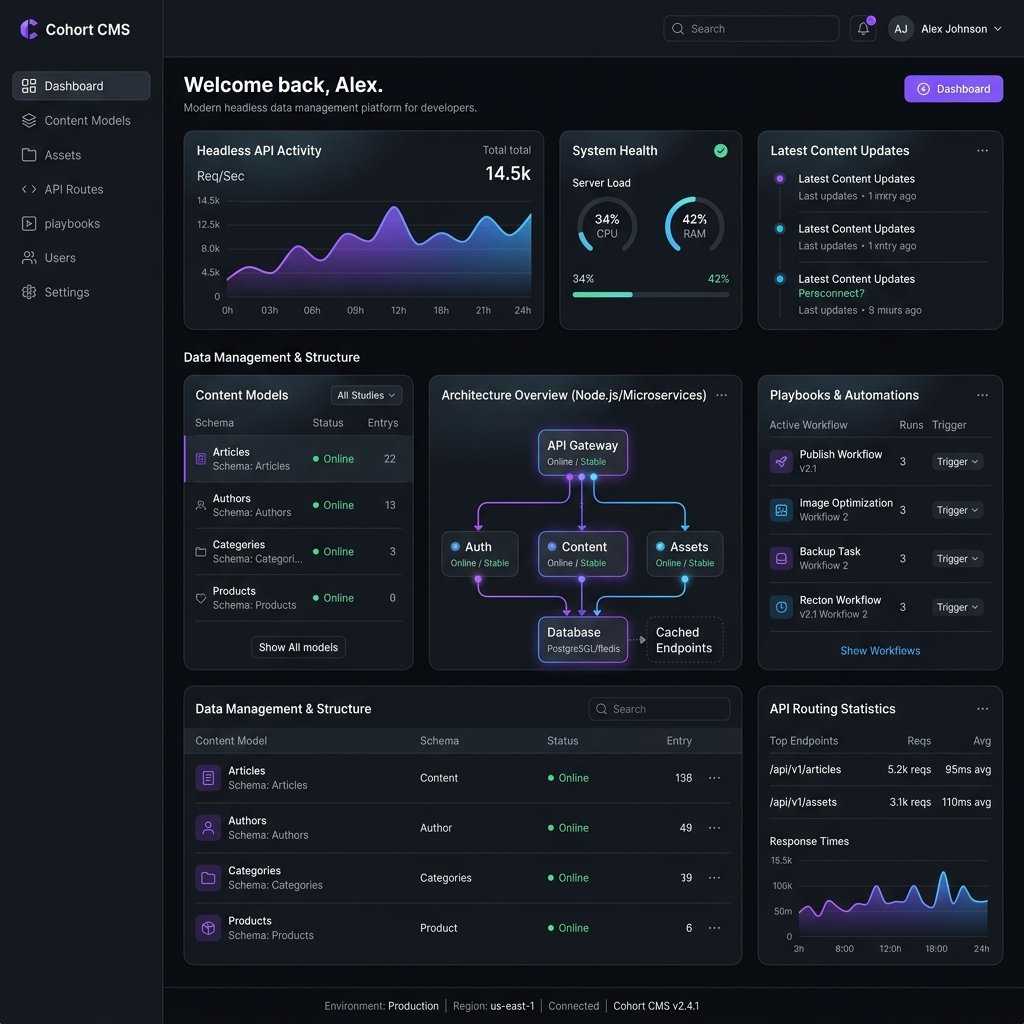1024x1024 pixels.
Task: Open the Alex Johnson account dropdown
Action: click(x=944, y=29)
